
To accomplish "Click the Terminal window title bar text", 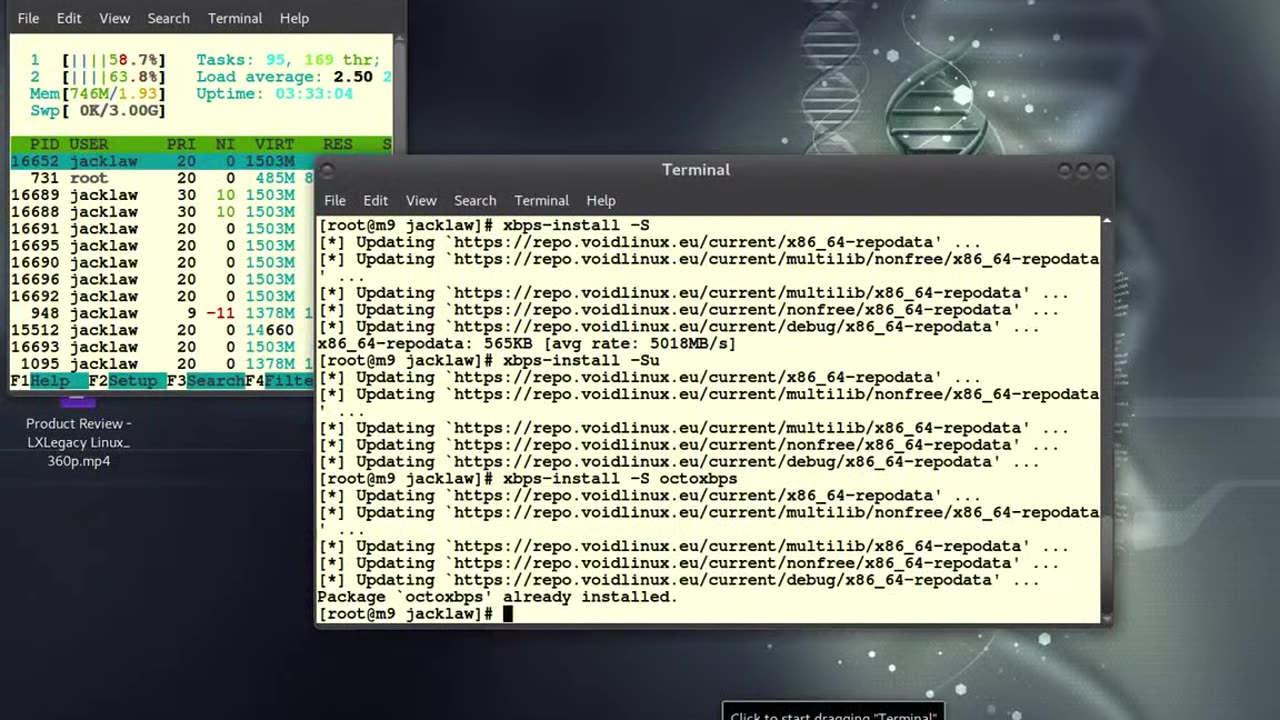I will (x=696, y=170).
